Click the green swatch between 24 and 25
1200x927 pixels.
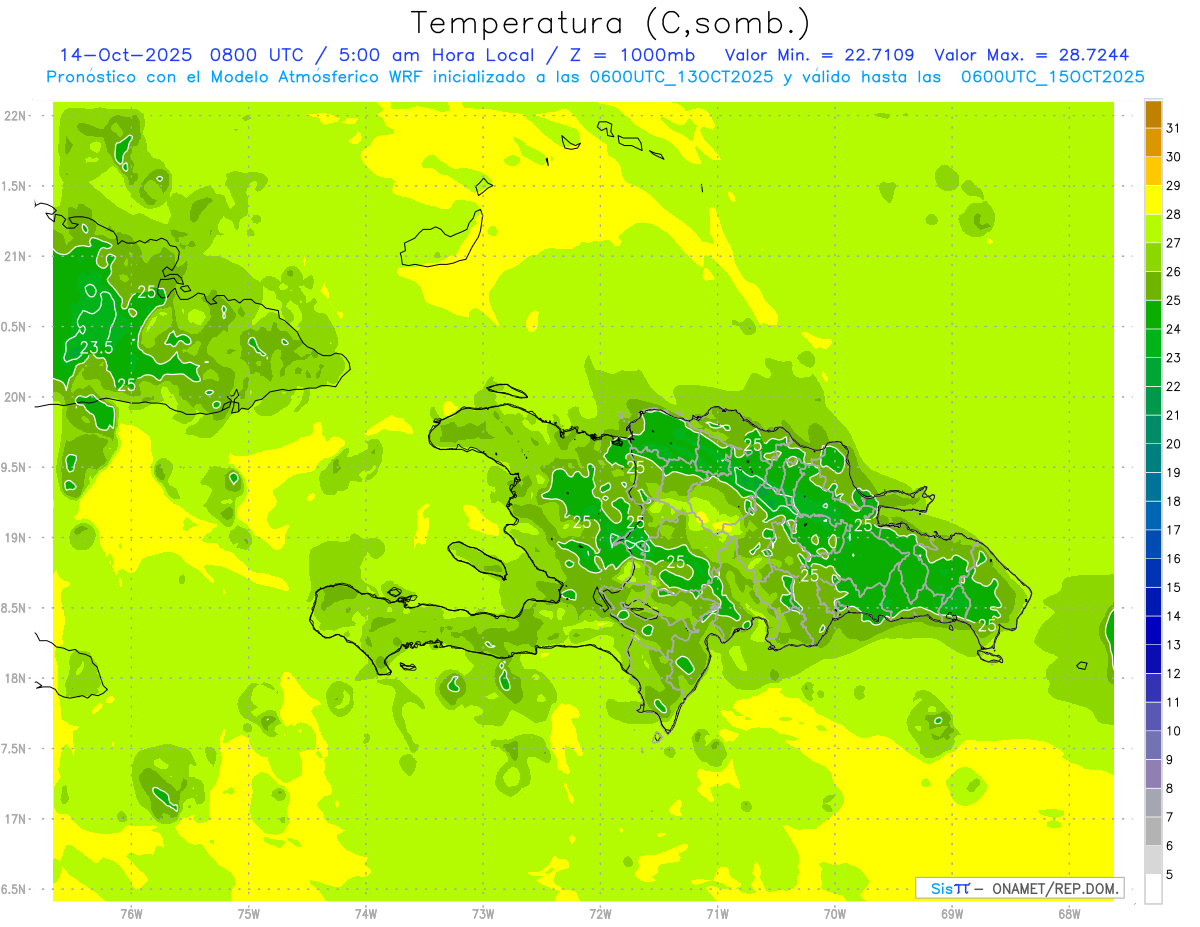pyautogui.click(x=1153, y=314)
